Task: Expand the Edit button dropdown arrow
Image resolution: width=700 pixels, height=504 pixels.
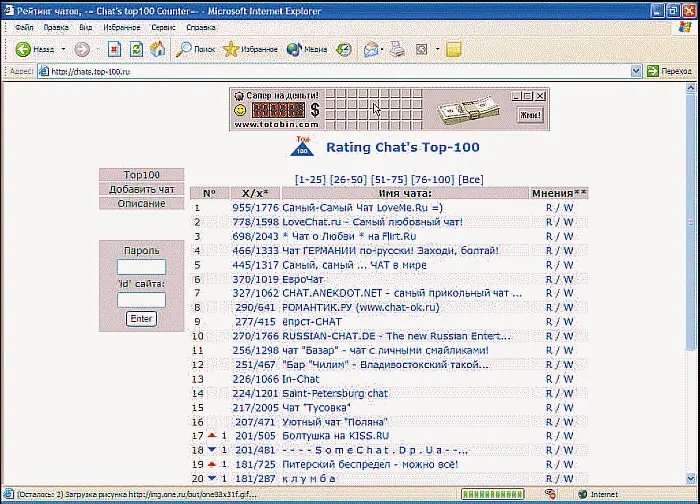Action: (437, 49)
